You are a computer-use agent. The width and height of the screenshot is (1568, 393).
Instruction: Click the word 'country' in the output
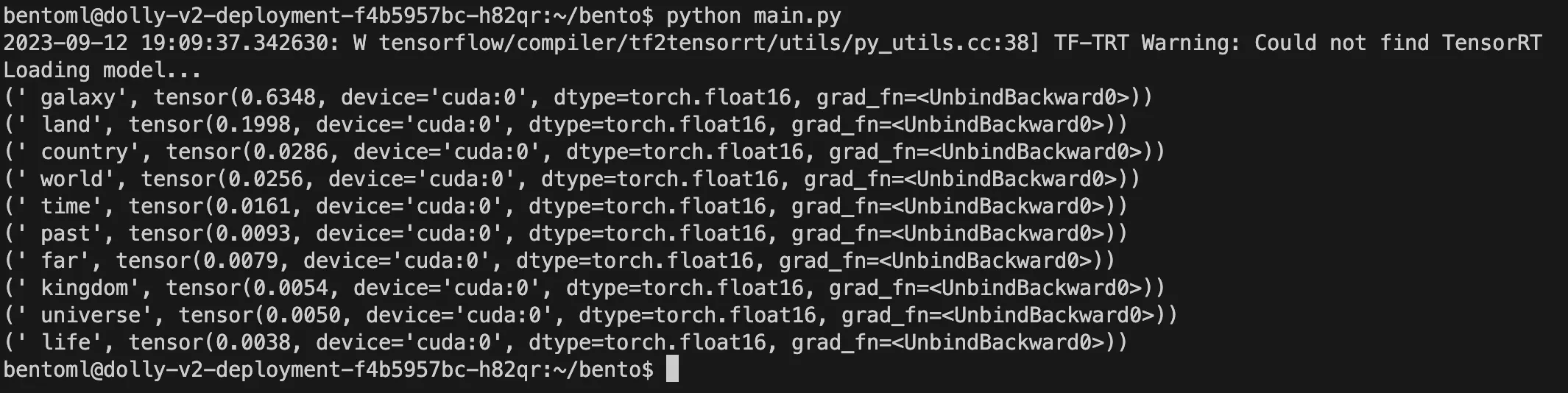point(84,152)
